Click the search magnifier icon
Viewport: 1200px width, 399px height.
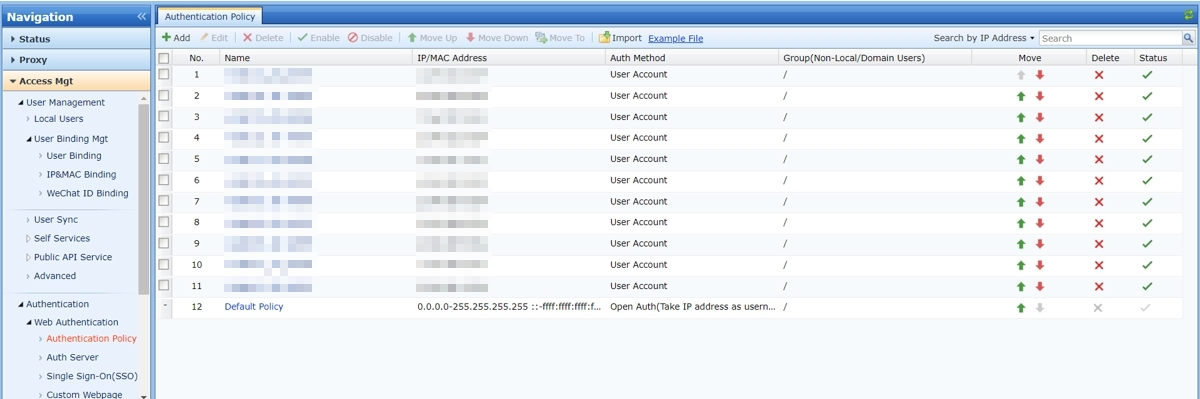pyautogui.click(x=1189, y=38)
